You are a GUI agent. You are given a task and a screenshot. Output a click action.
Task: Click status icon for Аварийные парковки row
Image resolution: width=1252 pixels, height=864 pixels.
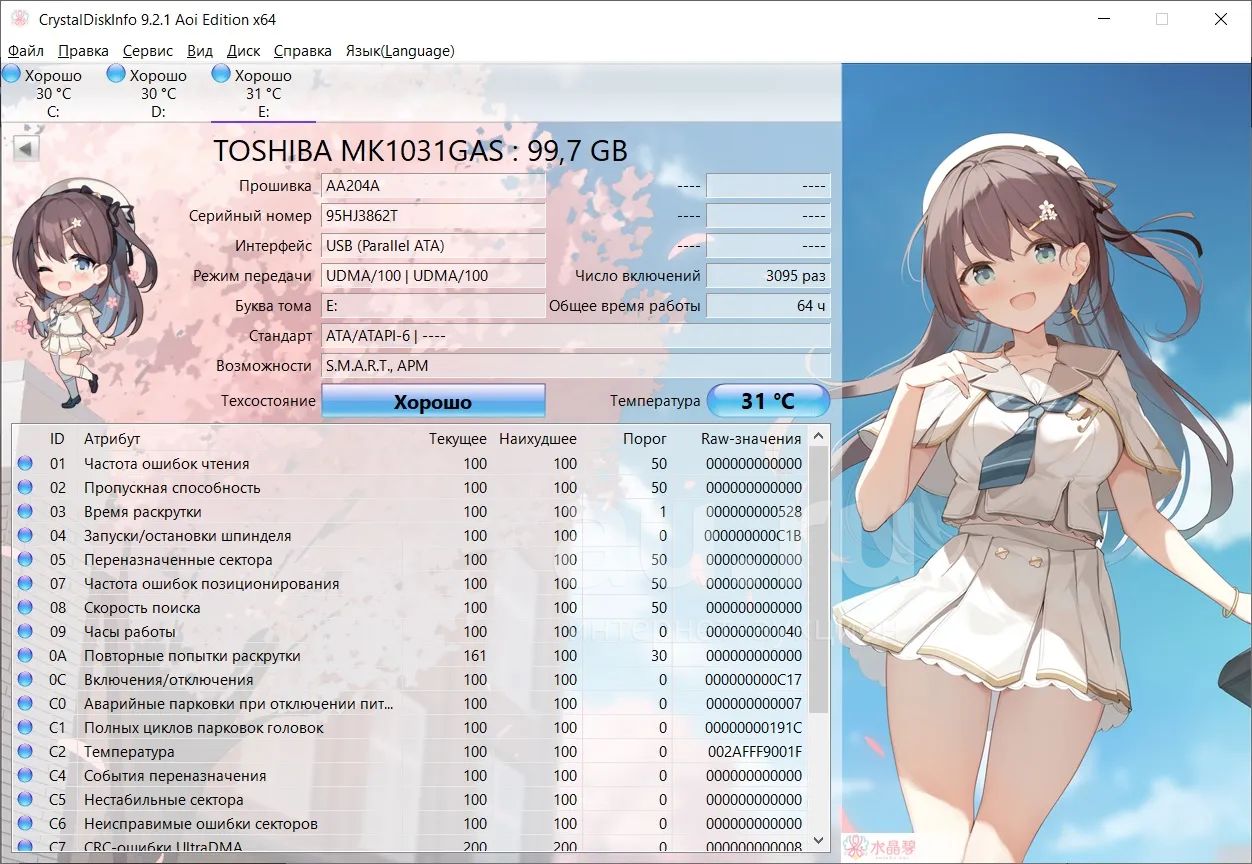click(25, 703)
